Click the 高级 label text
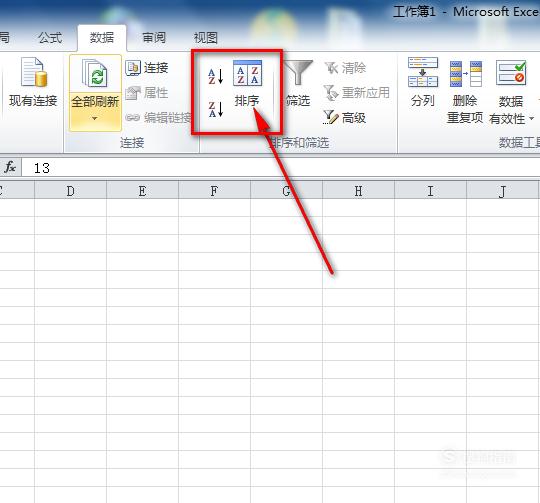 pos(354,118)
